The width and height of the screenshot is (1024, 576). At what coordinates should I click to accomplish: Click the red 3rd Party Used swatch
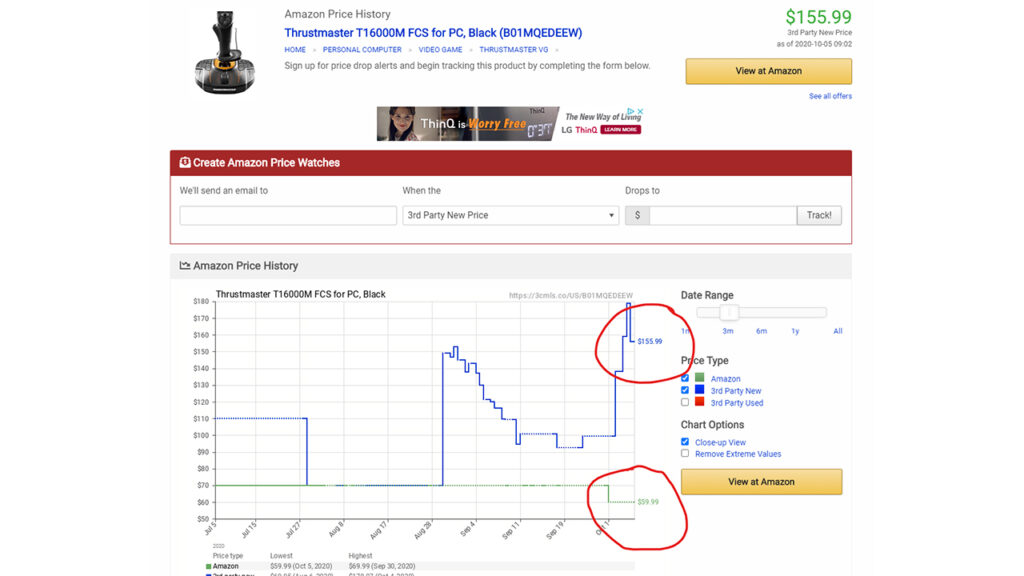pos(699,402)
